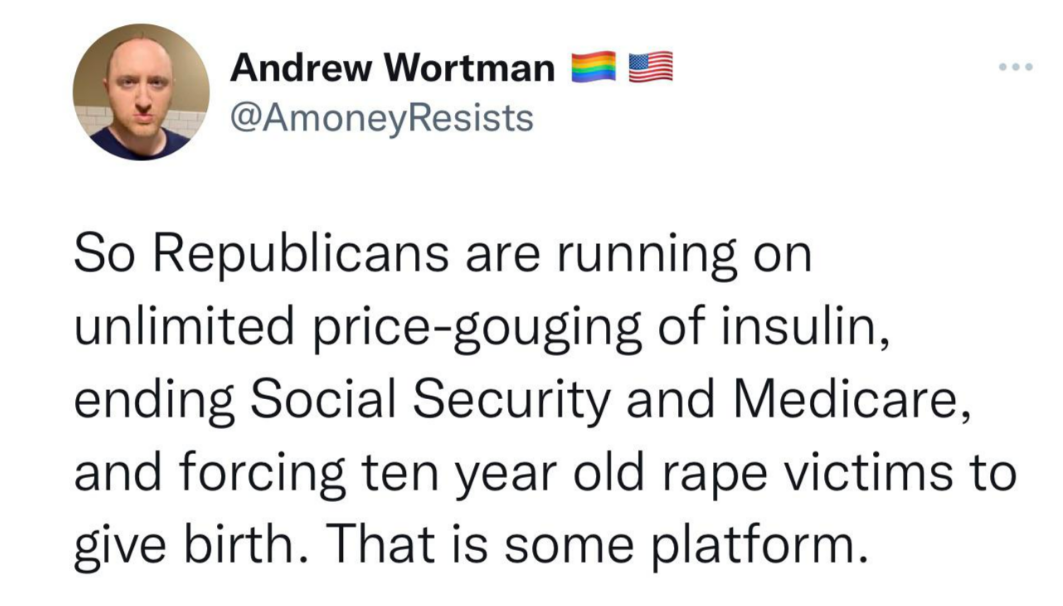Click the word "unlimited" in the tweet
Screen dimensions: 1063x606
point(184,325)
